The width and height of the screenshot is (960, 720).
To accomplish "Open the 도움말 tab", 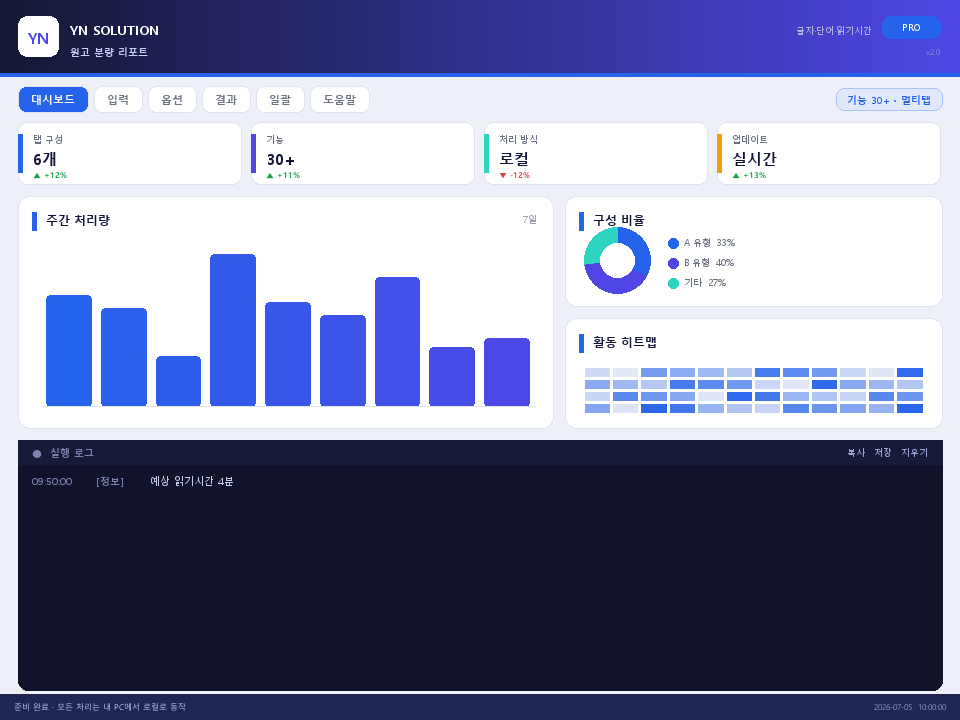I will point(340,99).
